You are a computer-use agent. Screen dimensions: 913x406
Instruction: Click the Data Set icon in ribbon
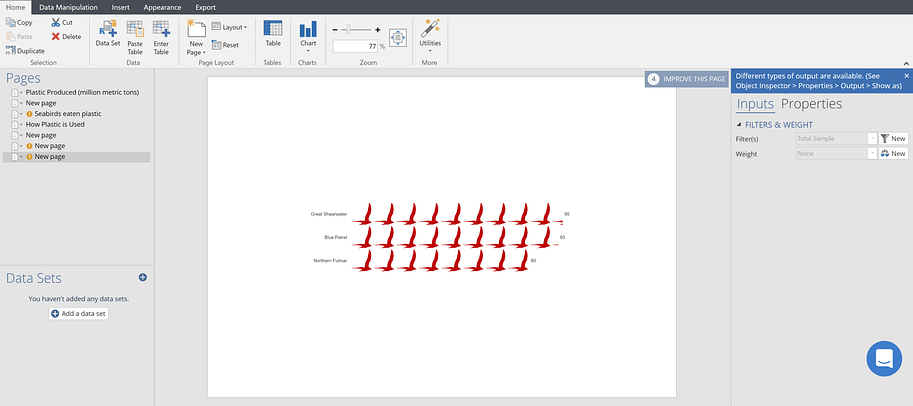107,29
